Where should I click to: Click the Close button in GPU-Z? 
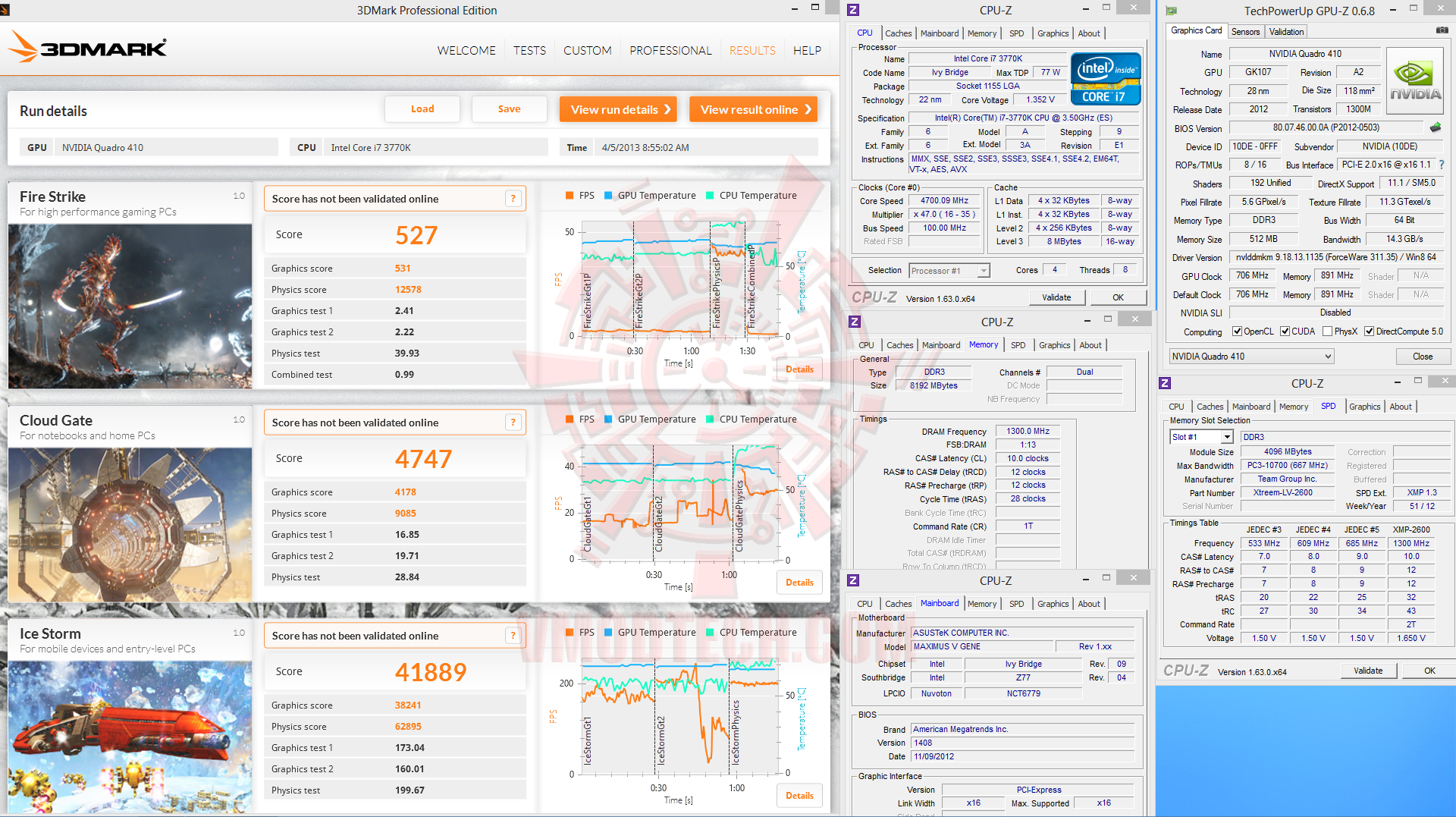[x=1423, y=357]
